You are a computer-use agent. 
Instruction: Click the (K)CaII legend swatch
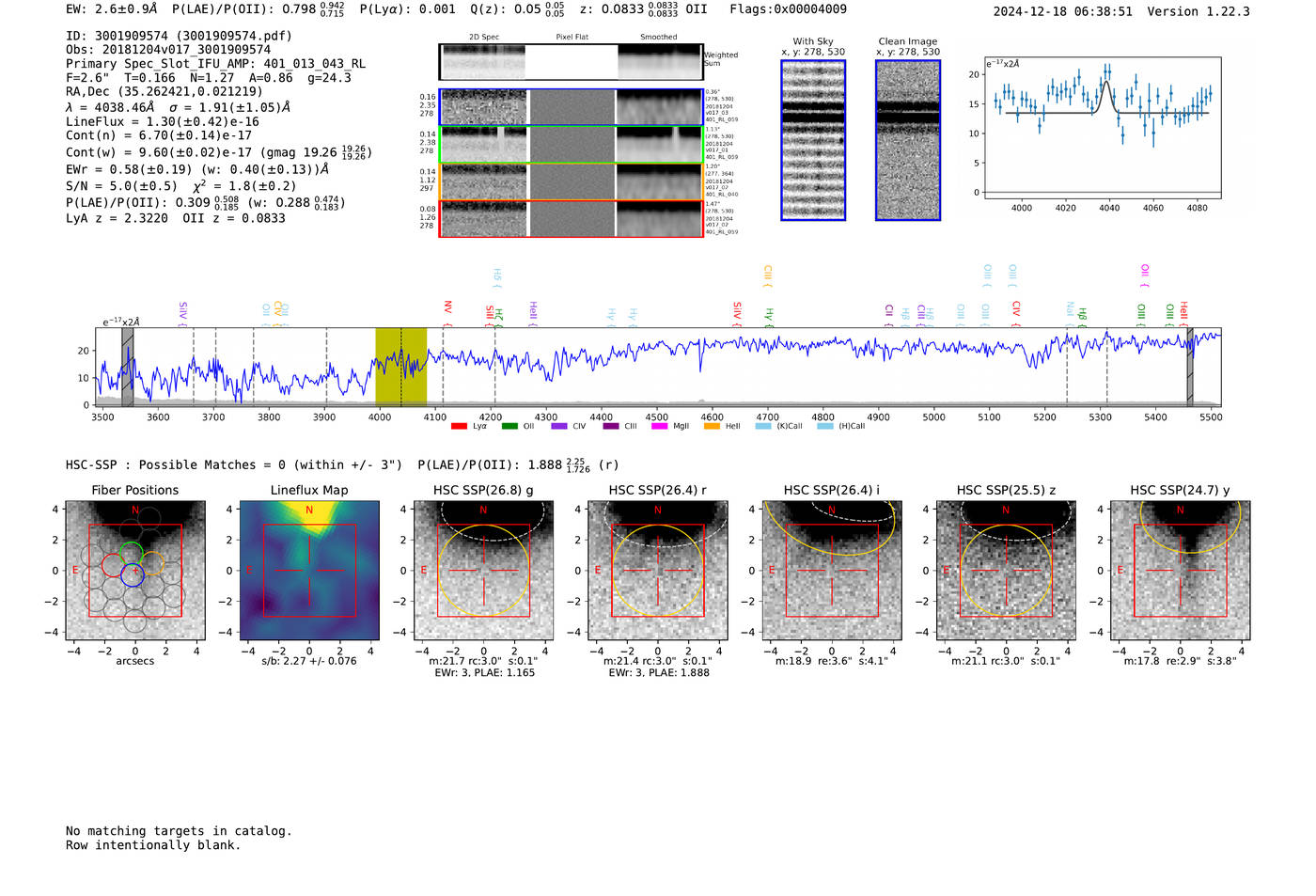[763, 426]
